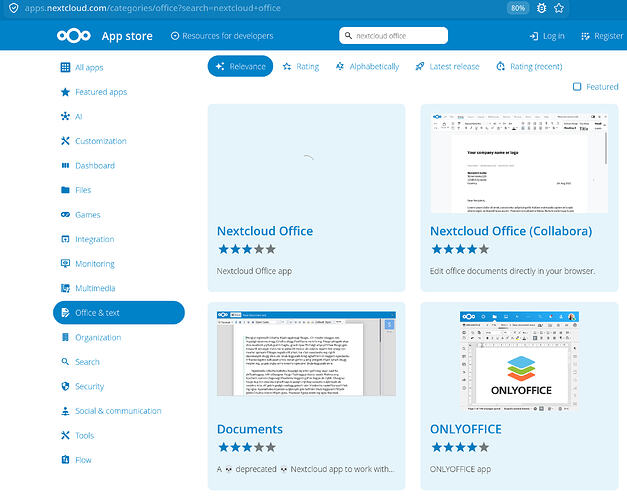Click the ONLYOFFICE screenshot thumbnail
This screenshot has width=627, height=500.
519,362
